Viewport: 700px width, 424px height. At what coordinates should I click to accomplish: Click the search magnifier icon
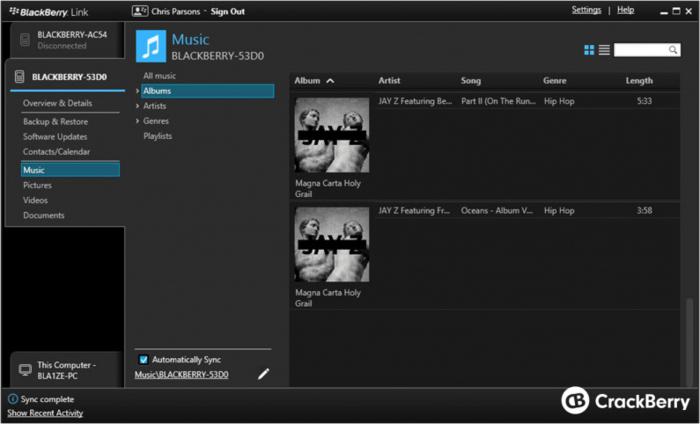click(673, 50)
